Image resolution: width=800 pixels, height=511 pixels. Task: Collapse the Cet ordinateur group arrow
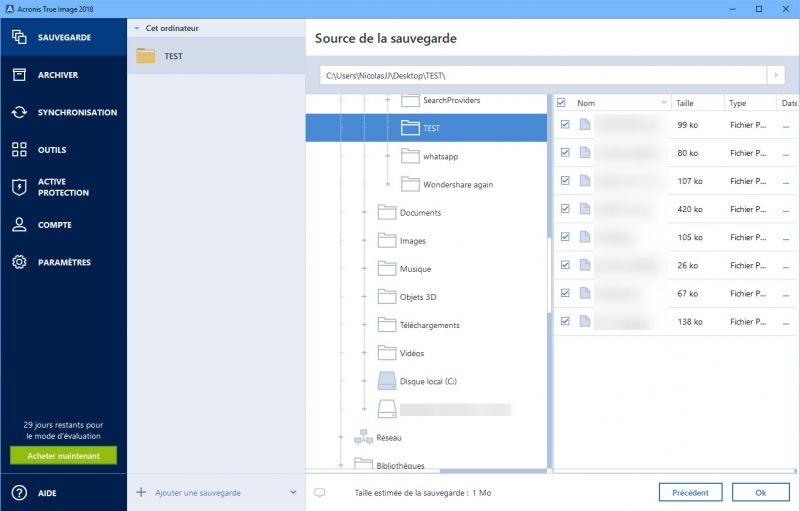(137, 29)
